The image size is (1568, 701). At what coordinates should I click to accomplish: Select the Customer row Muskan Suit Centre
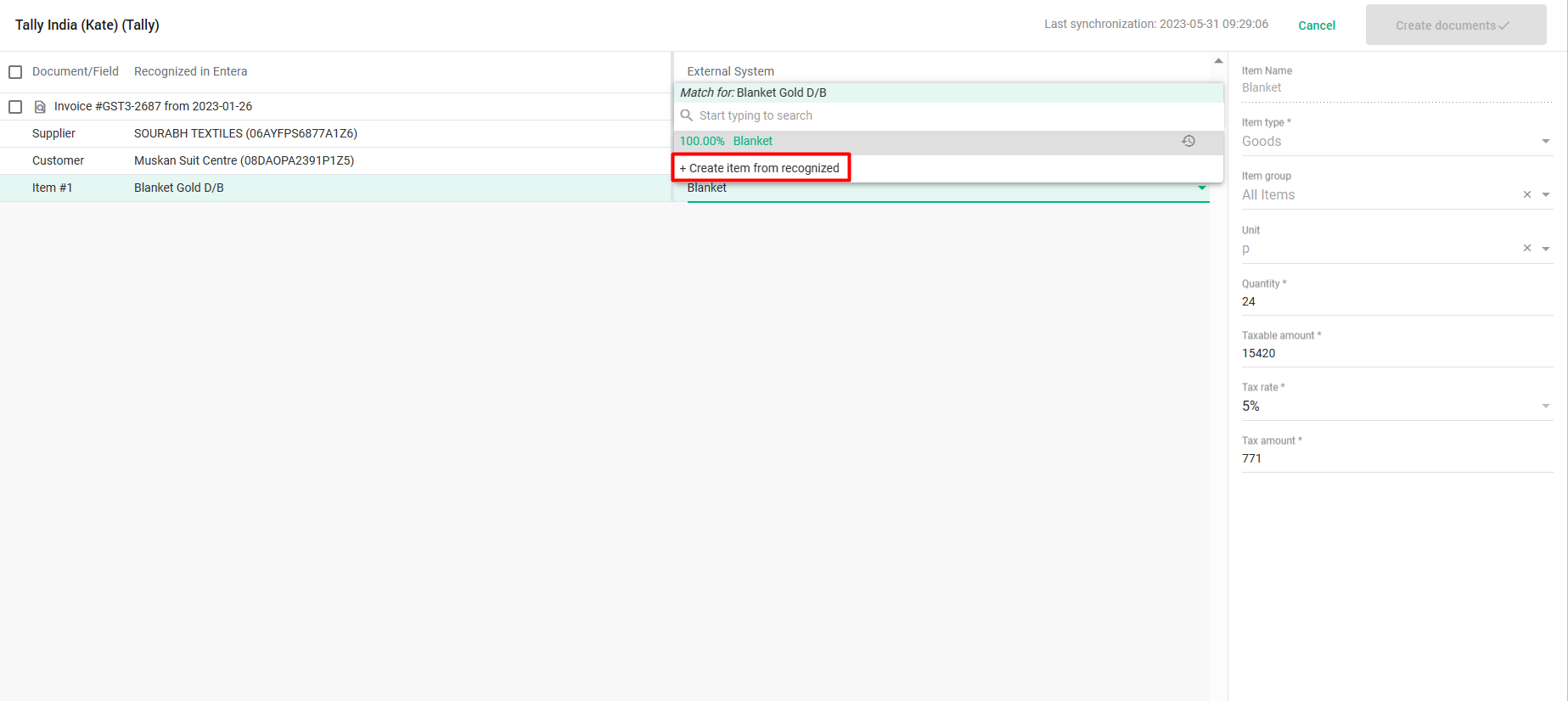click(335, 160)
